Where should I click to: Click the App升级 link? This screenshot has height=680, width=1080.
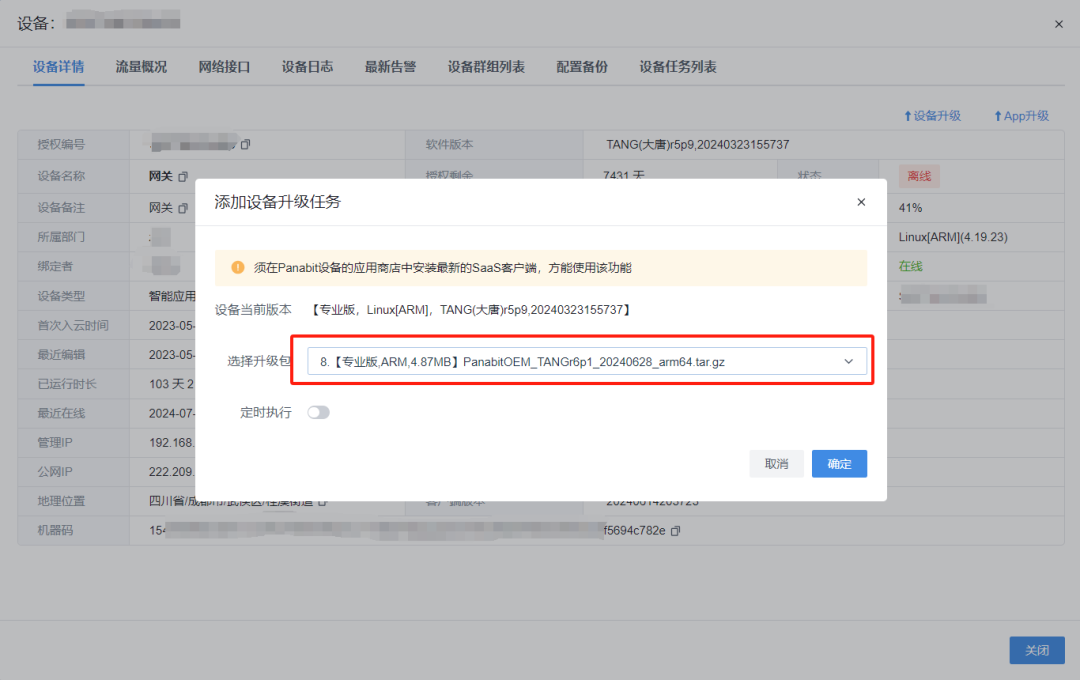click(x=1021, y=115)
